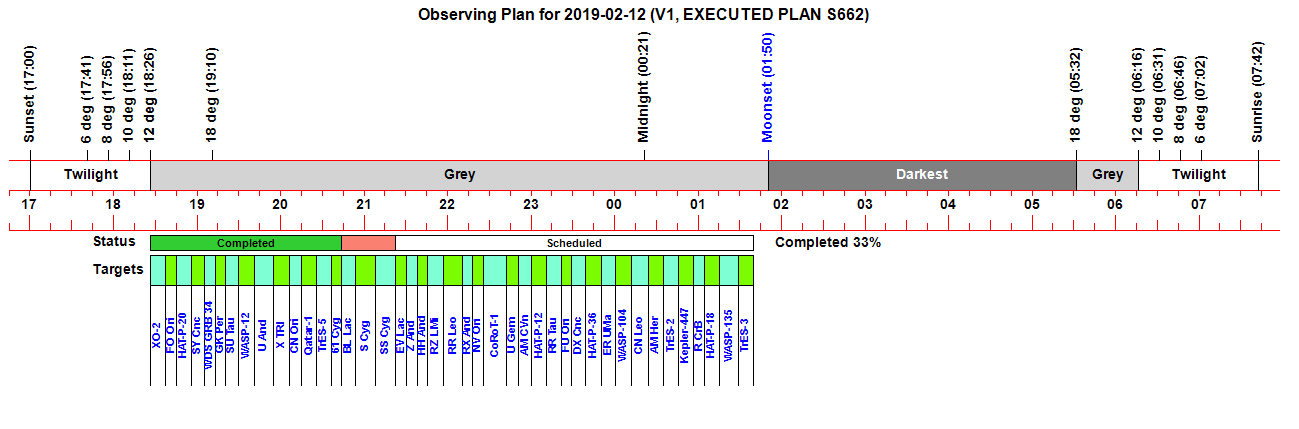This screenshot has width=1299, height=429.
Task: Click the 18 deg (05:32) morning marker
Action: click(x=1076, y=95)
